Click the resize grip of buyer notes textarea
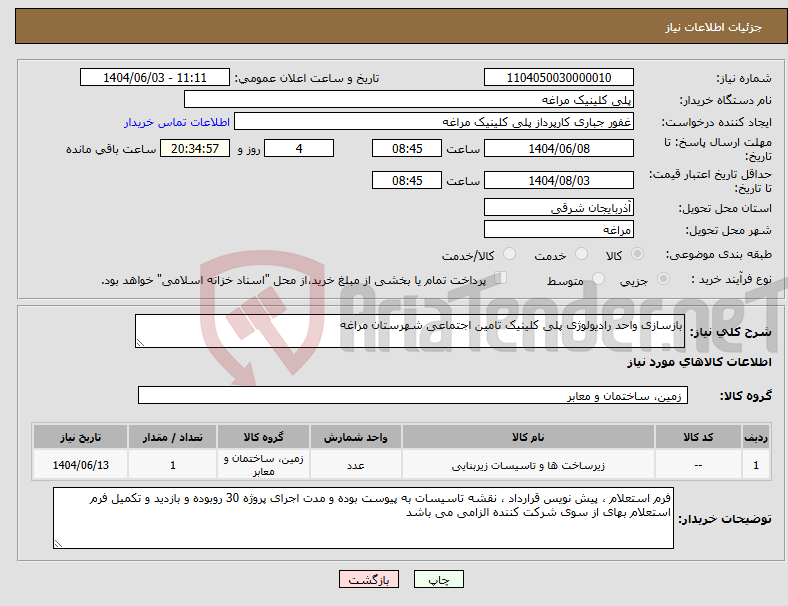Screen dimensions: 788x606 click(x=58, y=544)
